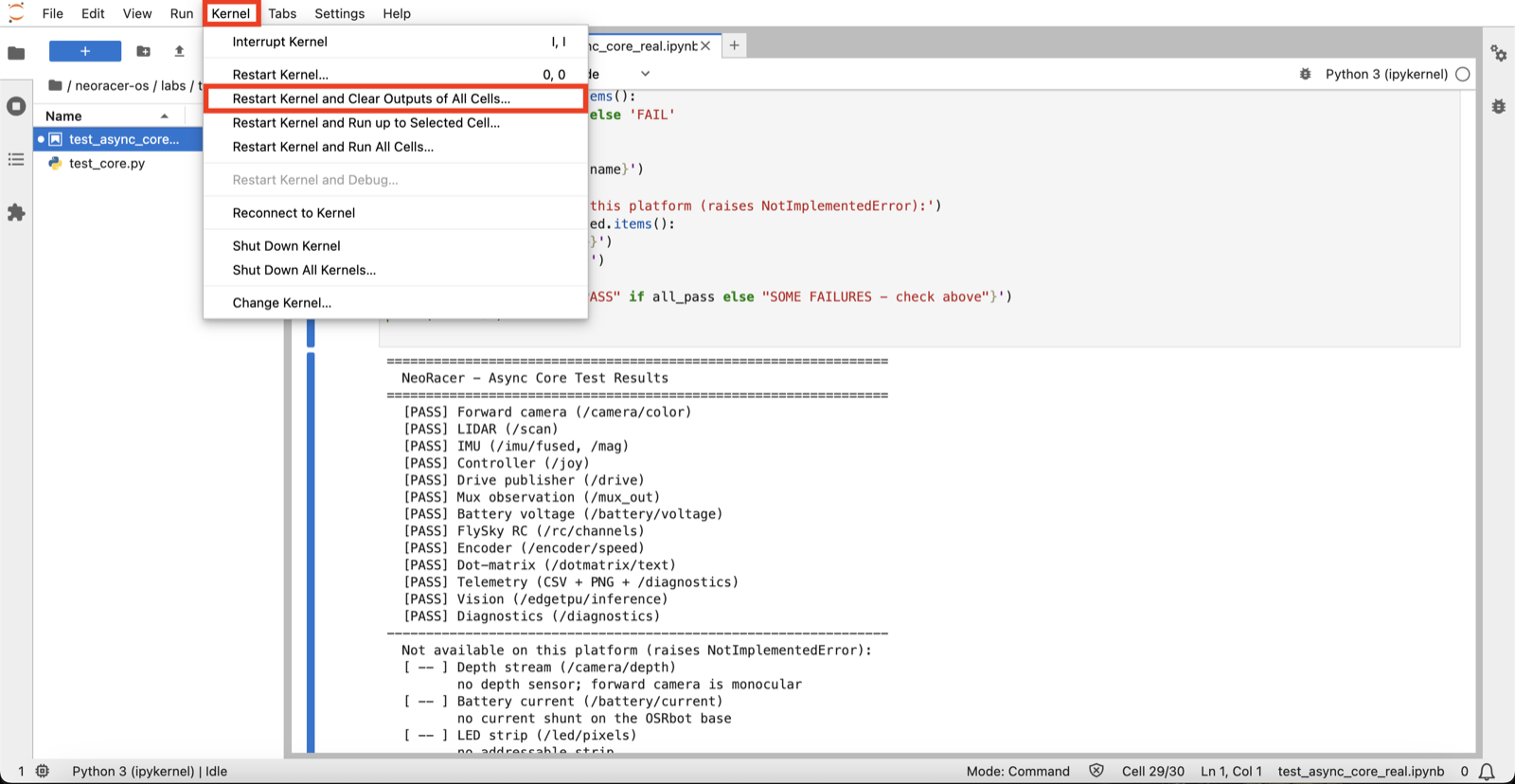This screenshot has width=1515, height=784.
Task: Select Restart Kernel… menu entry
Action: pyautogui.click(x=396, y=75)
